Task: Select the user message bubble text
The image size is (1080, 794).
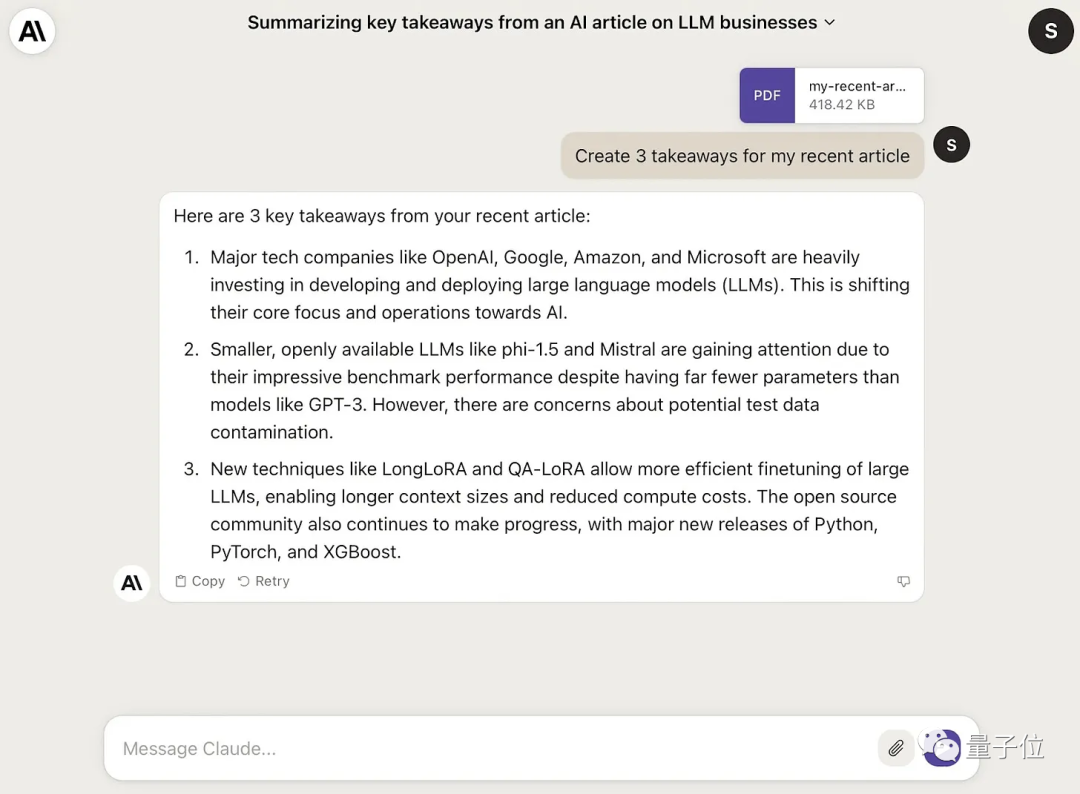Action: (742, 156)
